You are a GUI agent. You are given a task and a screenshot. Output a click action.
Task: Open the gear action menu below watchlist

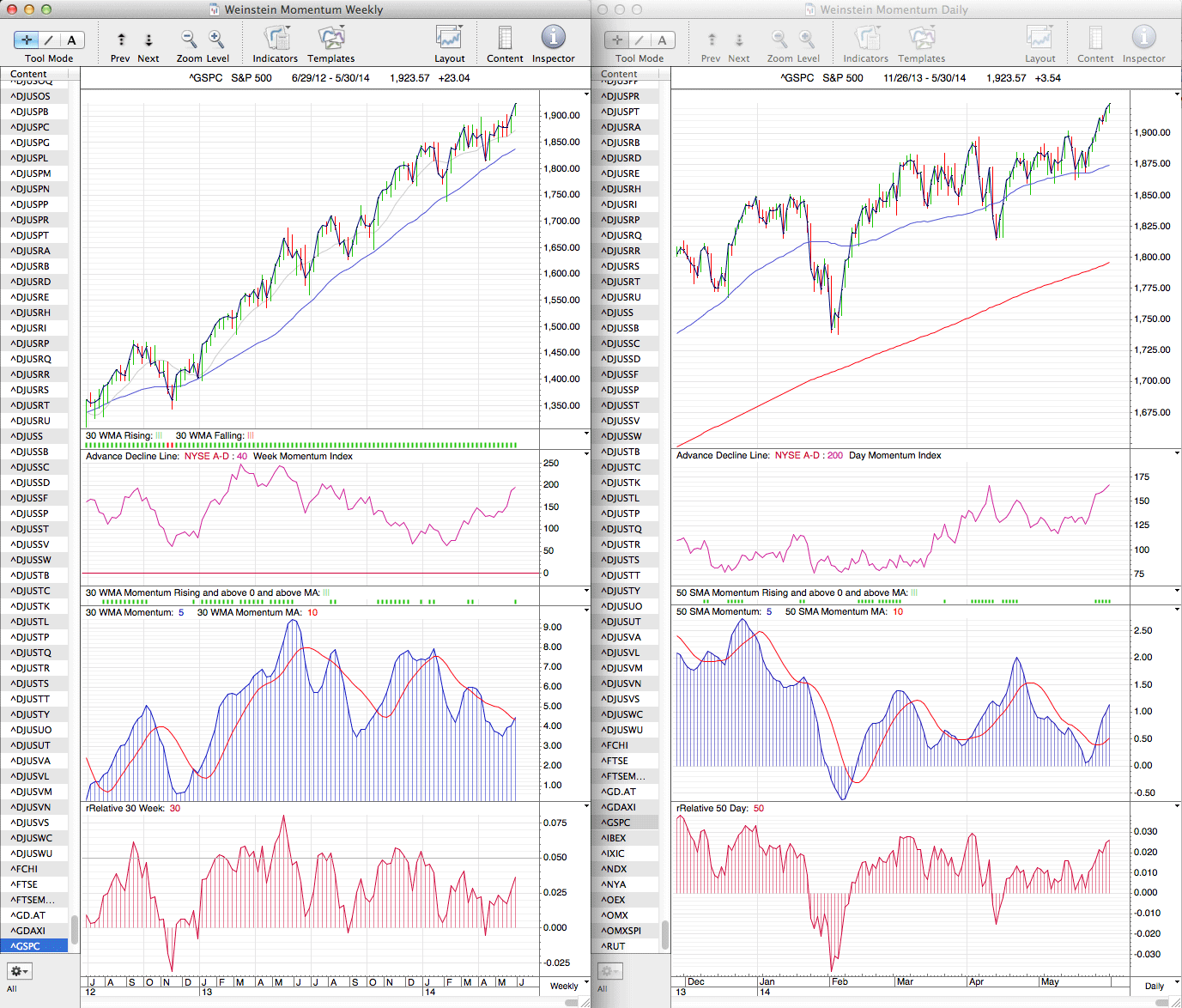pos(19,971)
